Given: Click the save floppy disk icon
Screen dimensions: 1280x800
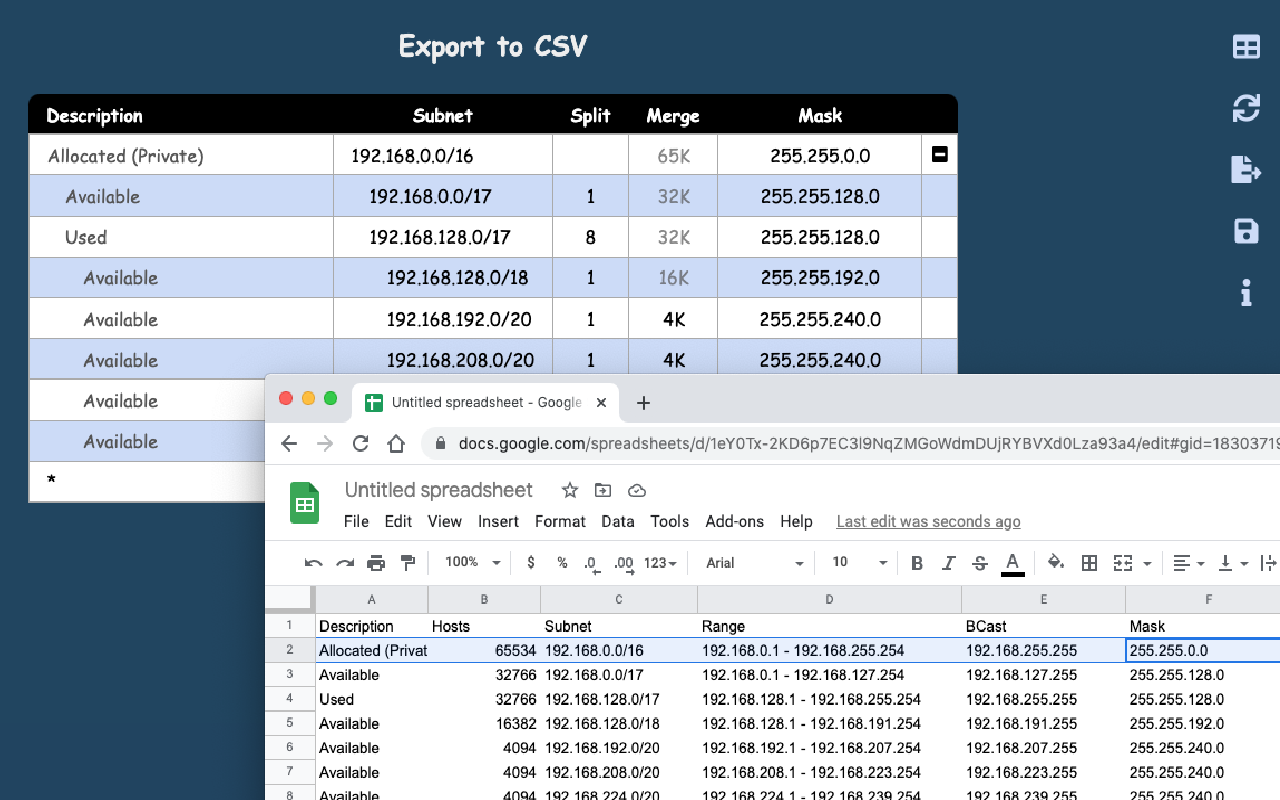Looking at the screenshot, I should (1246, 232).
